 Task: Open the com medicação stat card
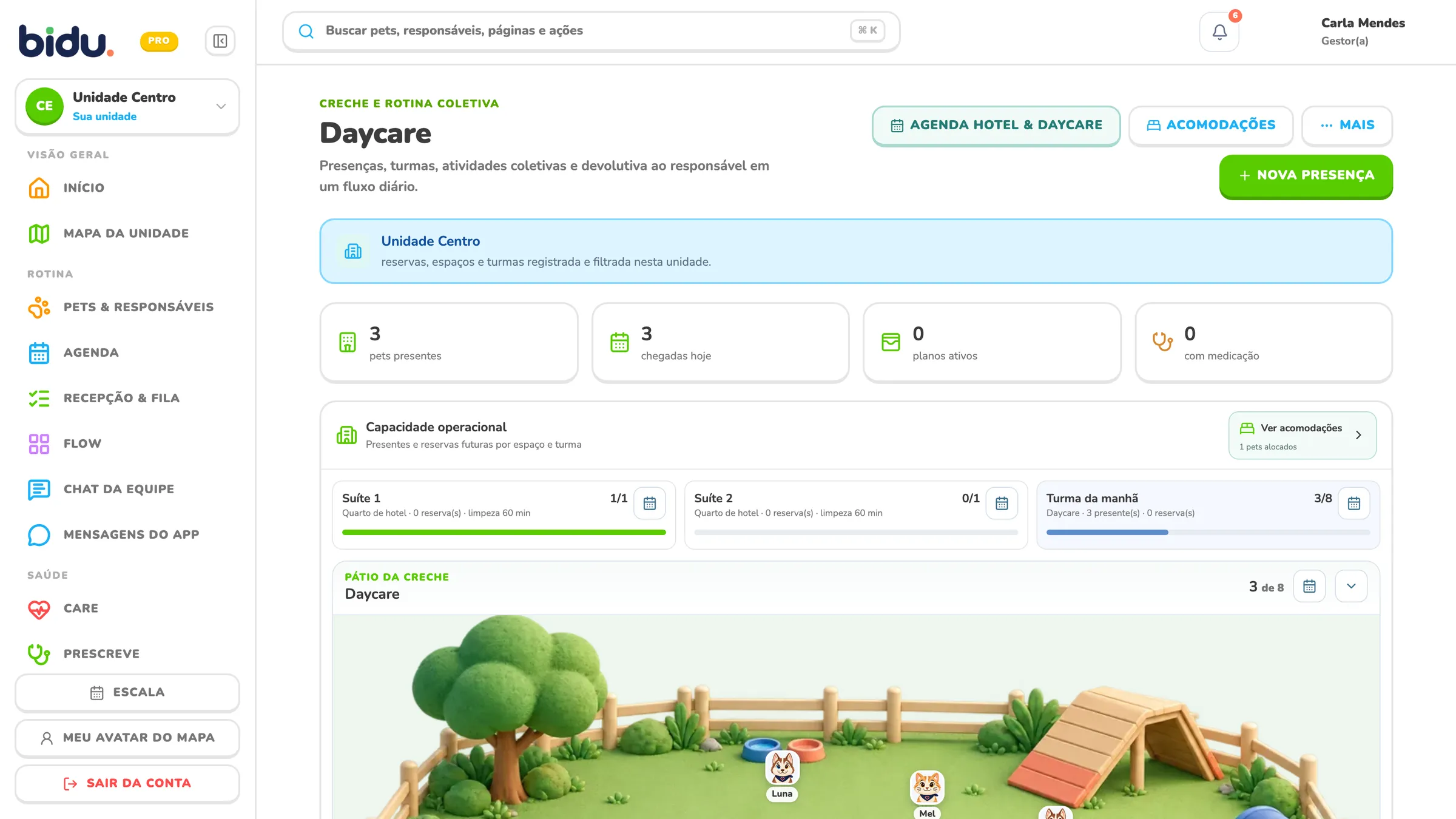pyautogui.click(x=1264, y=343)
